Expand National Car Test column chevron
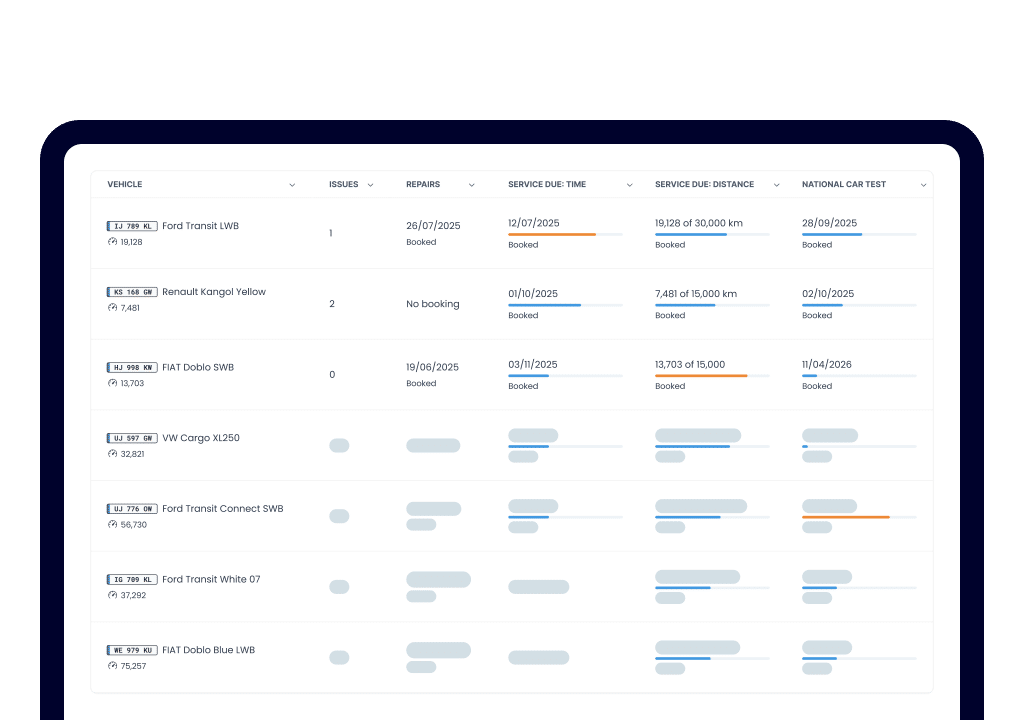 923,185
